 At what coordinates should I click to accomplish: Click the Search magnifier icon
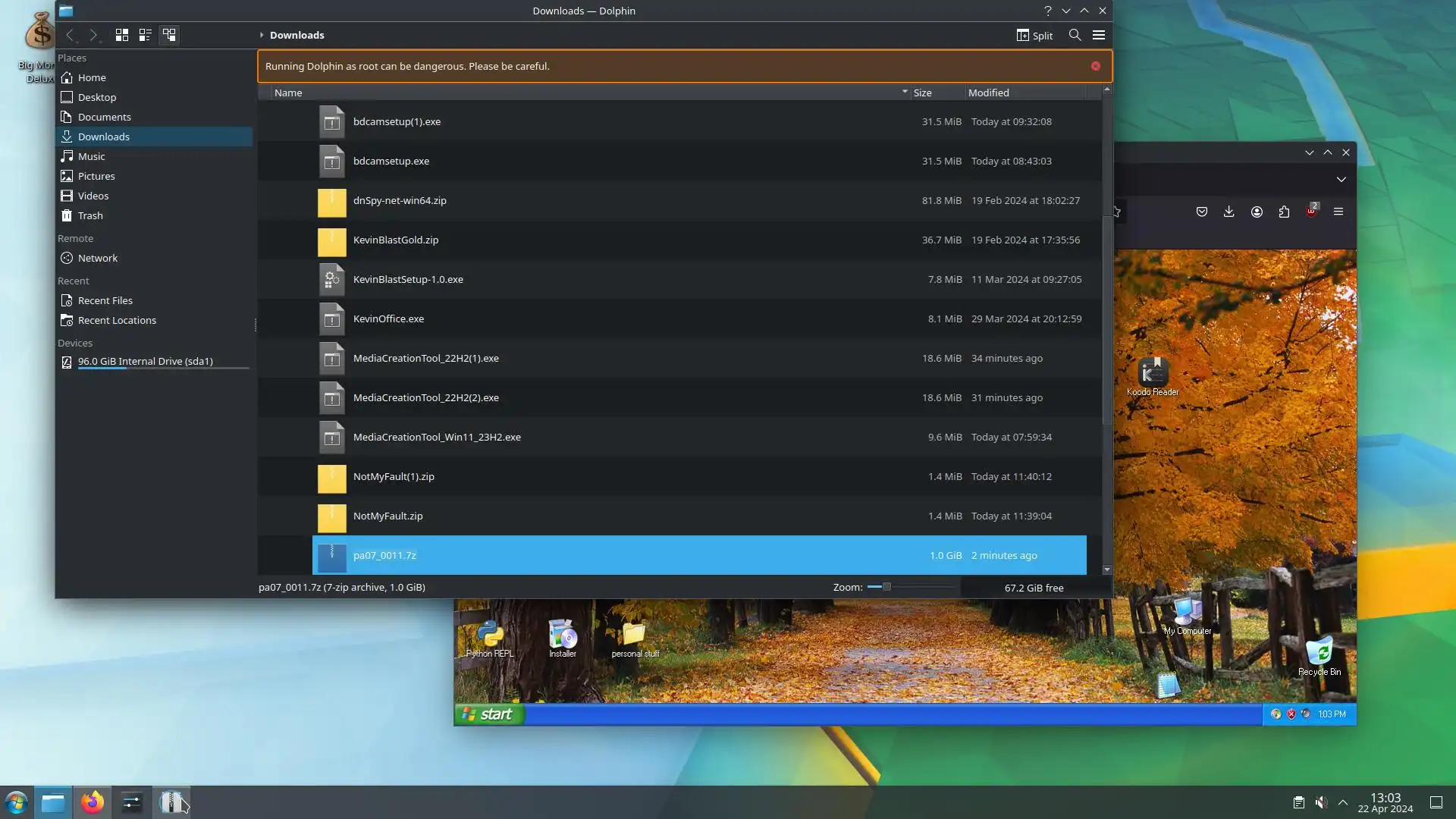[1075, 35]
